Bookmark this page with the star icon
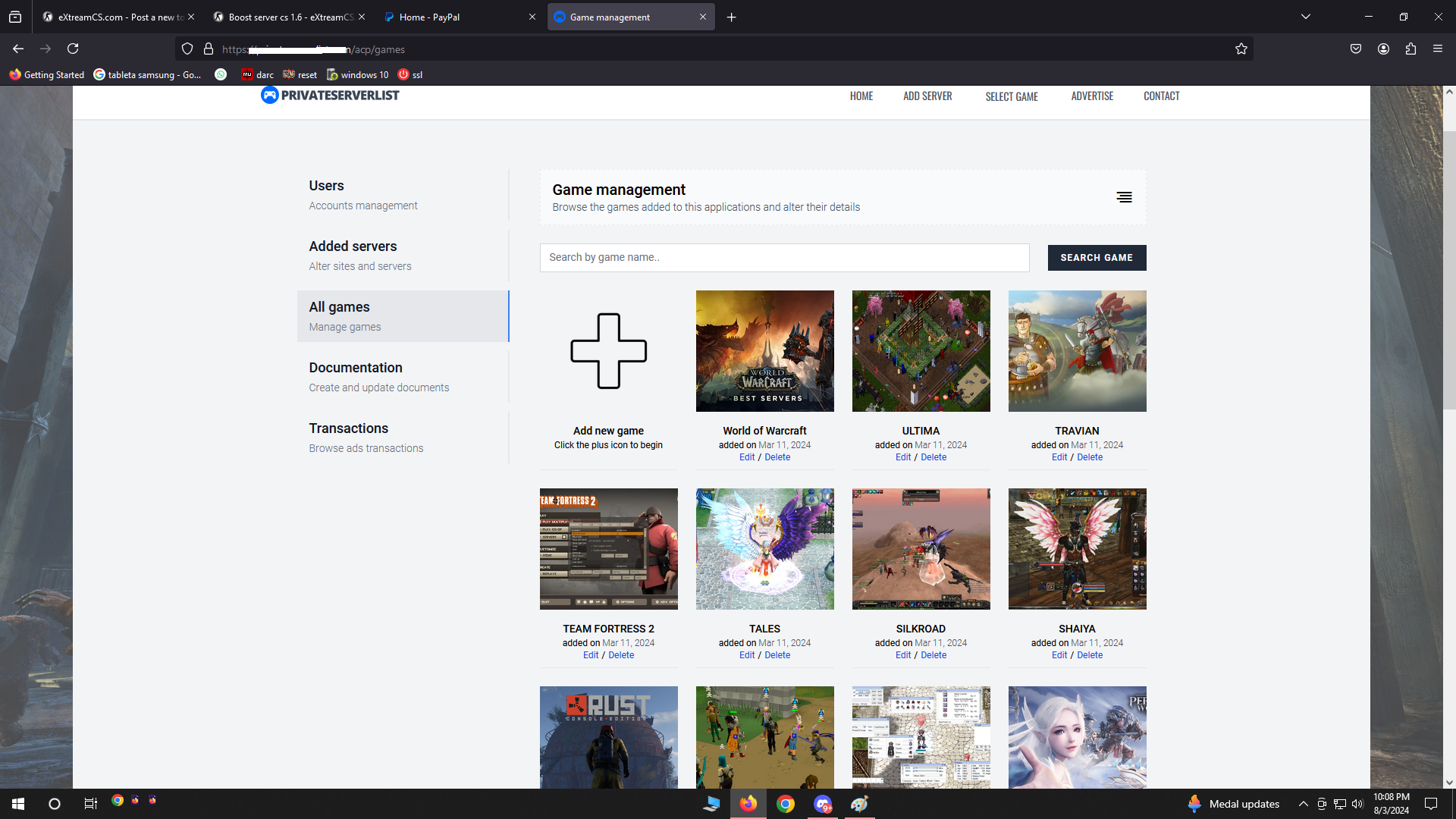Image resolution: width=1456 pixels, height=819 pixels. coord(1241,49)
